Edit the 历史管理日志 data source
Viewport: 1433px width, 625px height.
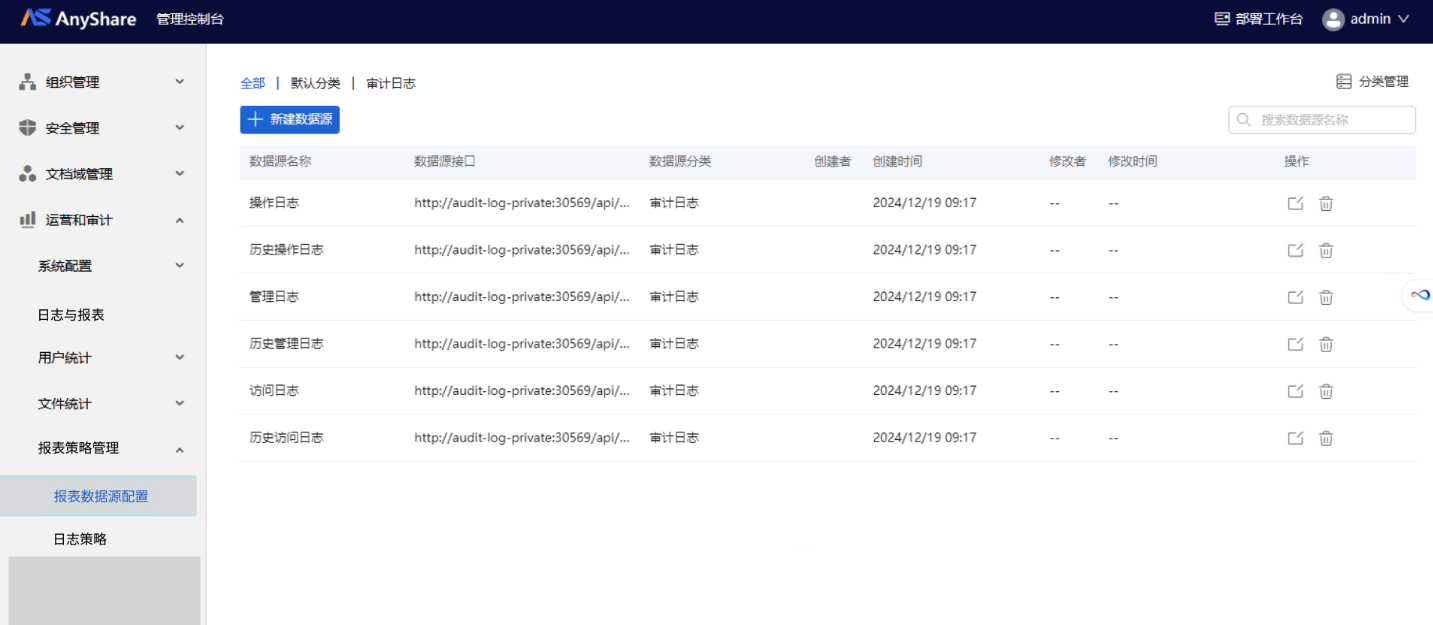point(1295,344)
